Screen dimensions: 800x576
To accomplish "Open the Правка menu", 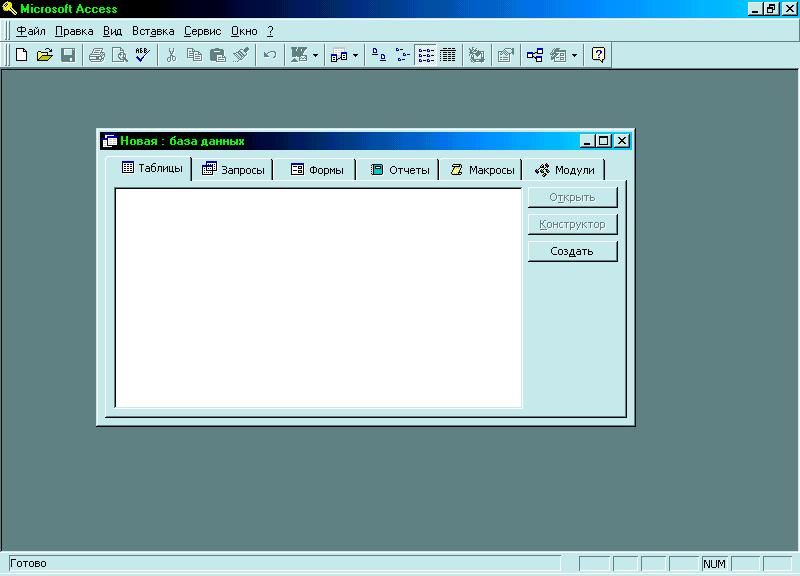I will tap(74, 31).
